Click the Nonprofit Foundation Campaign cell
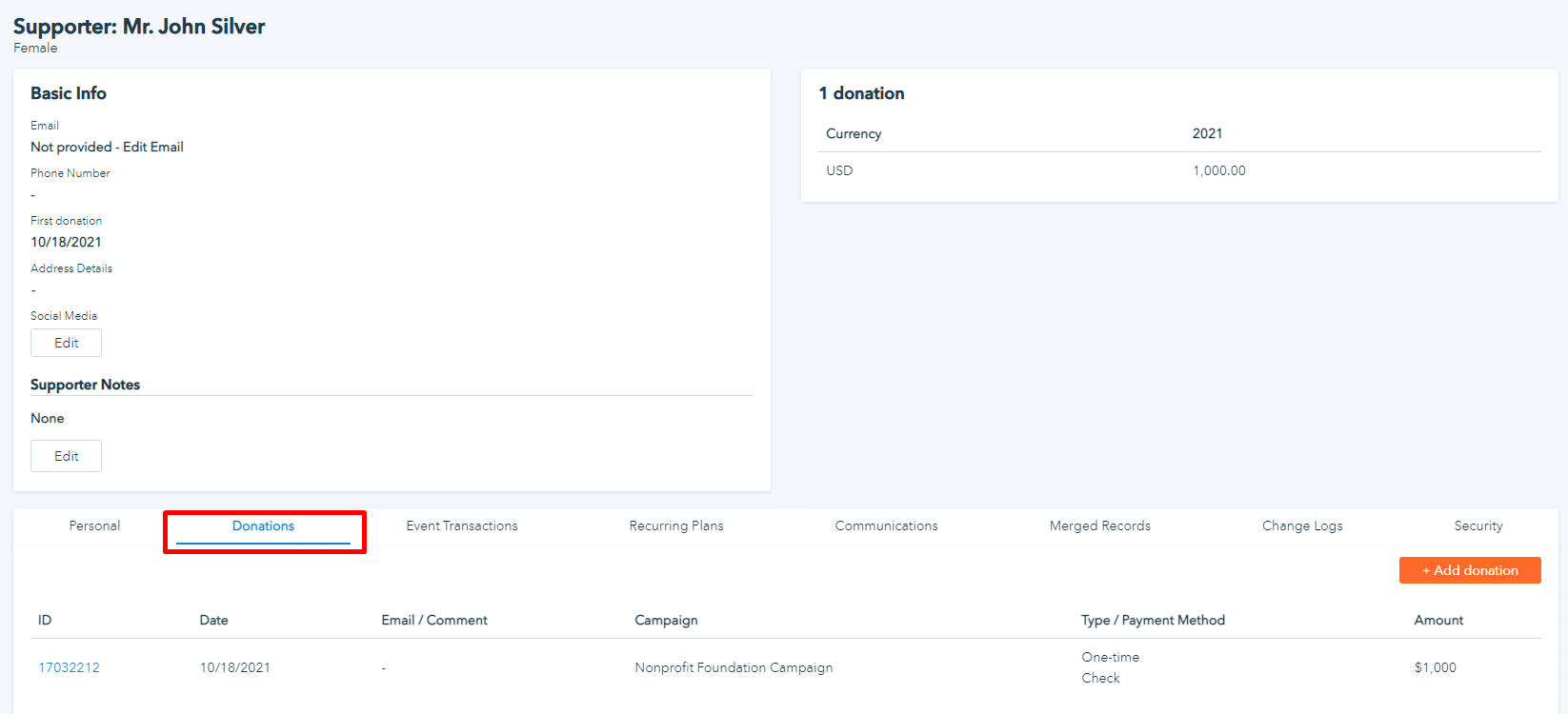The image size is (1568, 714). coord(734,667)
